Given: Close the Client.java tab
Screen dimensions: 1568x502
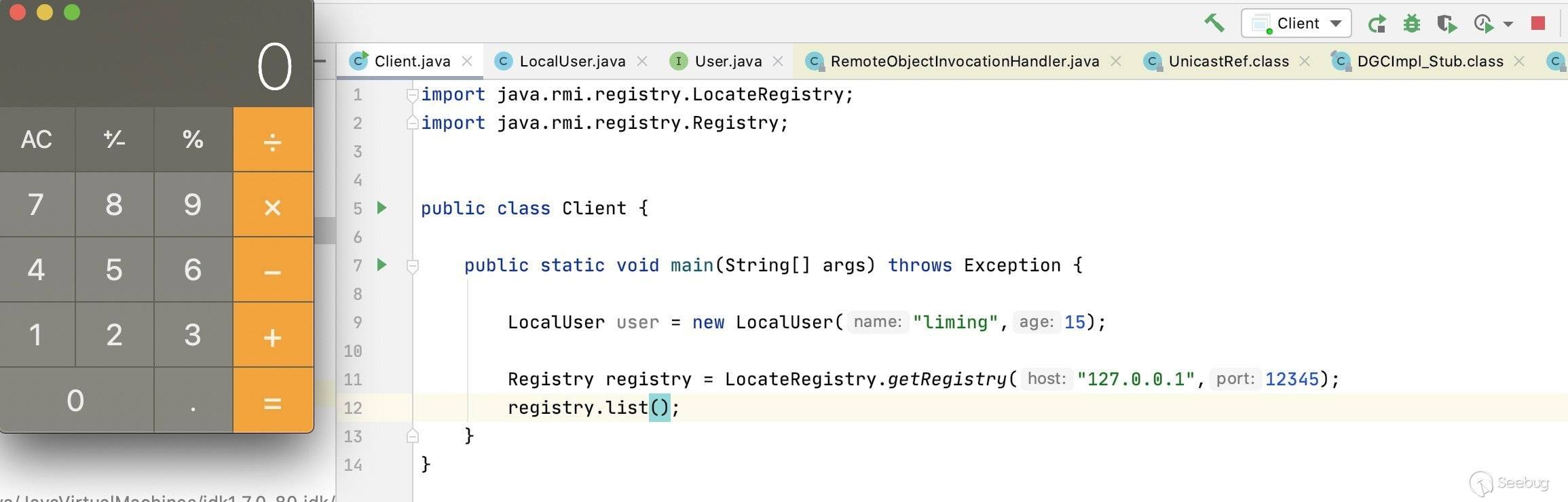Looking at the screenshot, I should pos(467,61).
